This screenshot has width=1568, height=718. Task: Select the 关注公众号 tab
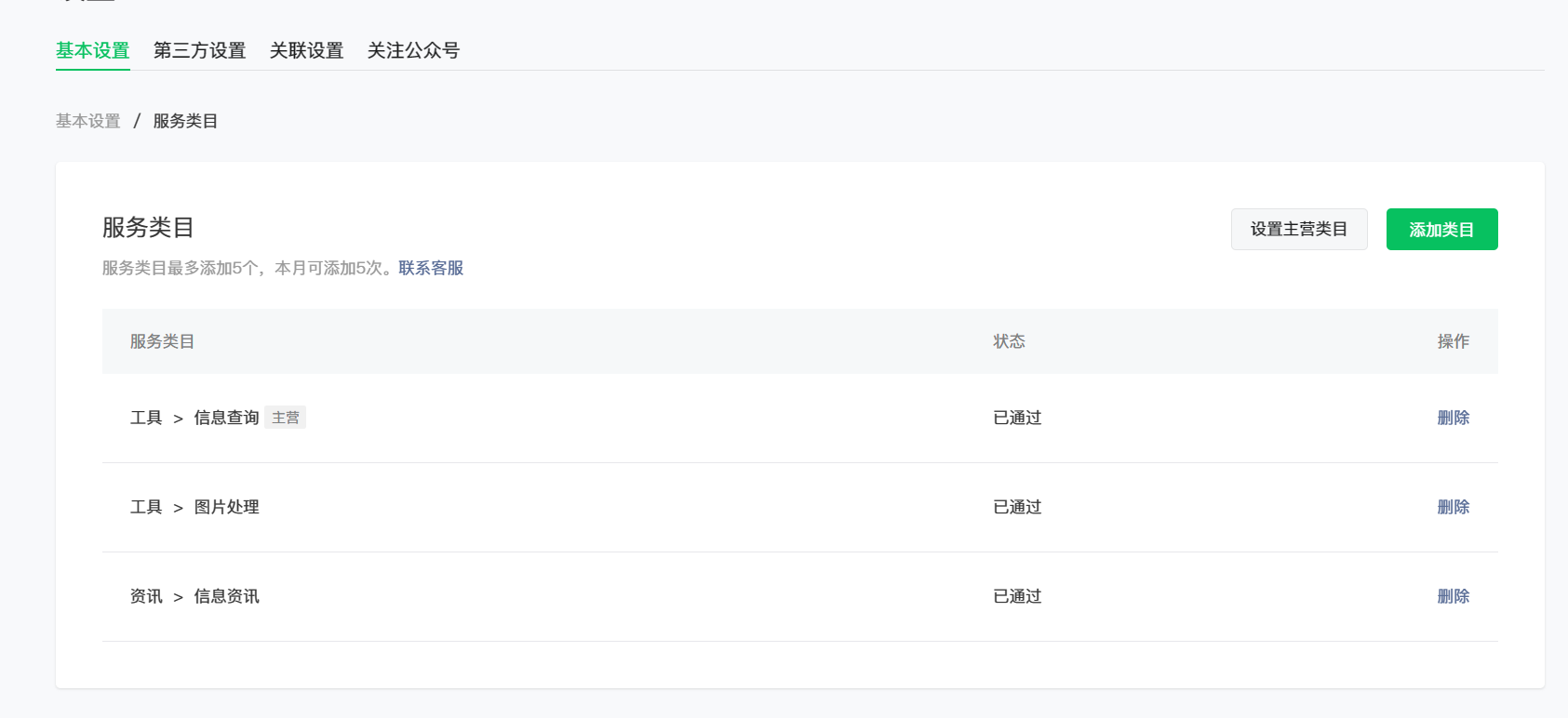click(x=413, y=50)
